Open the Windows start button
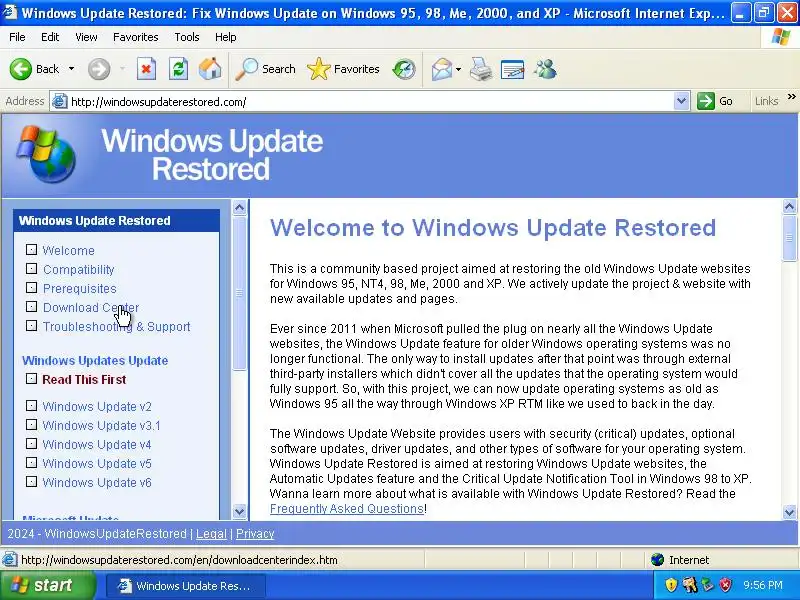Viewport: 800px width, 600px height. point(47,585)
